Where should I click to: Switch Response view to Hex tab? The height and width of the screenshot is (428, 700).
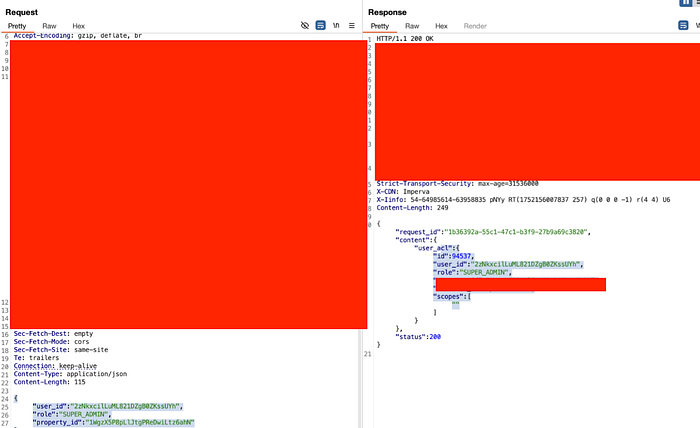442,26
